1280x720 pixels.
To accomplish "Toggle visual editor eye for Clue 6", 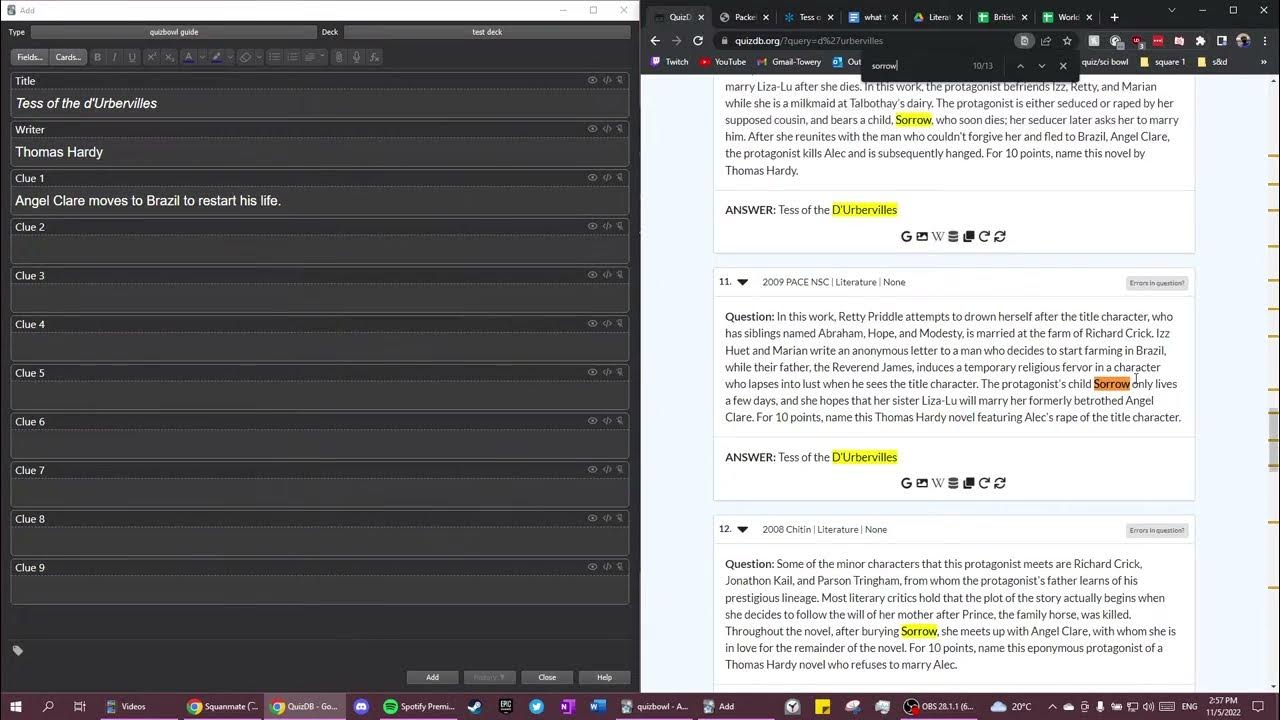I will pyautogui.click(x=592, y=421).
